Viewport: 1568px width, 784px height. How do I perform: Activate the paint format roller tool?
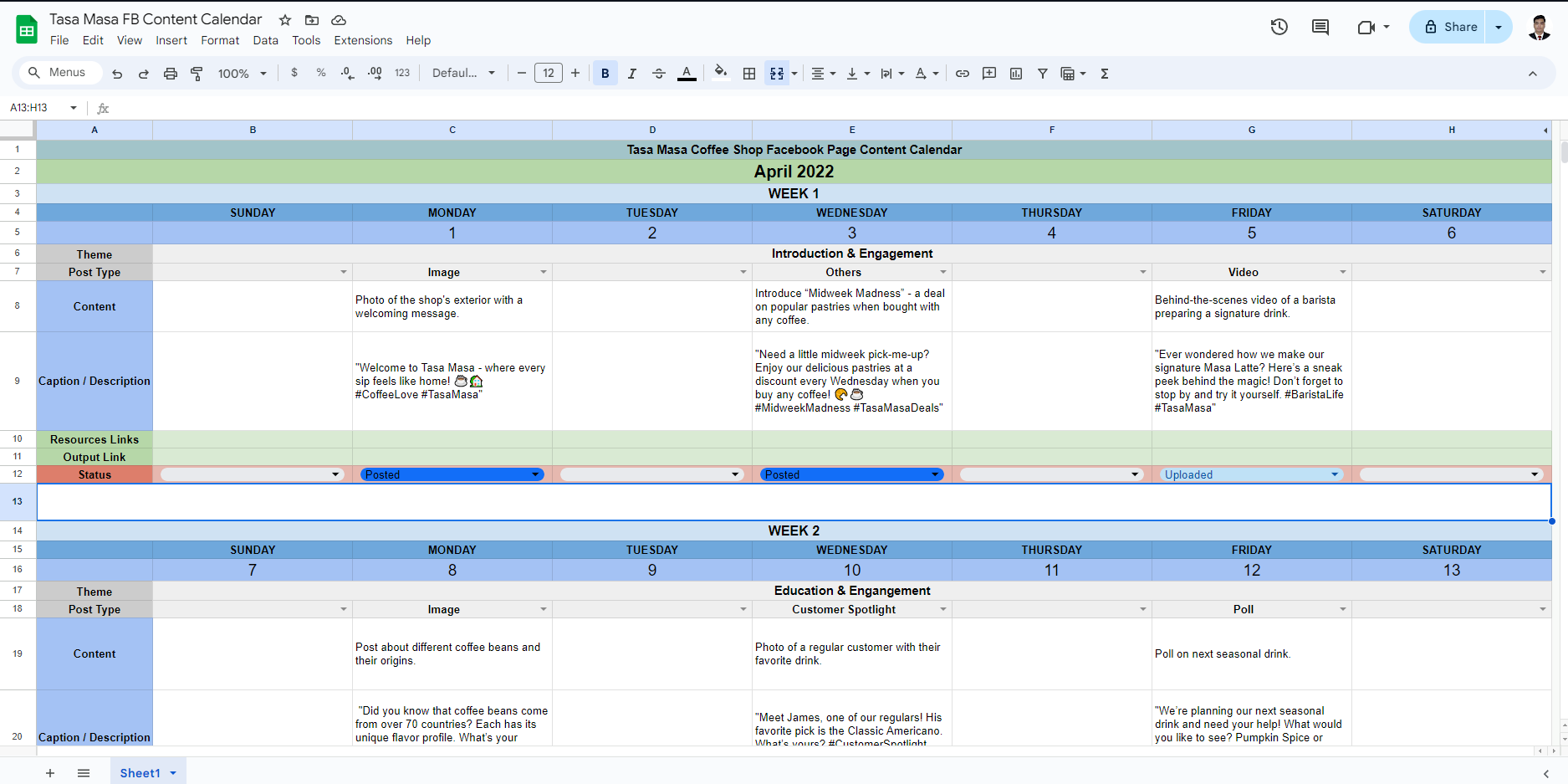tap(197, 74)
